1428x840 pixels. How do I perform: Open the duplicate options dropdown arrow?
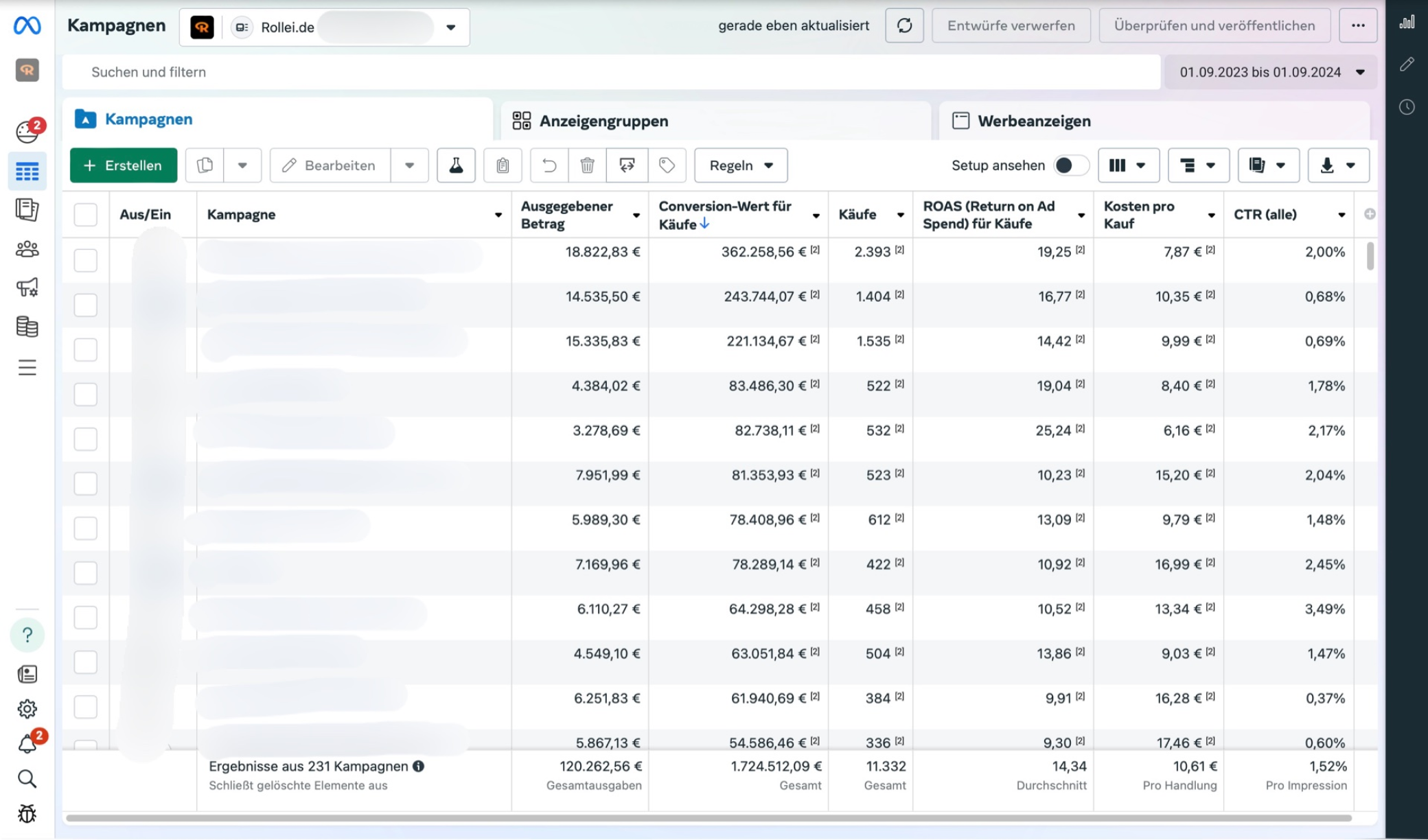pyautogui.click(x=242, y=165)
